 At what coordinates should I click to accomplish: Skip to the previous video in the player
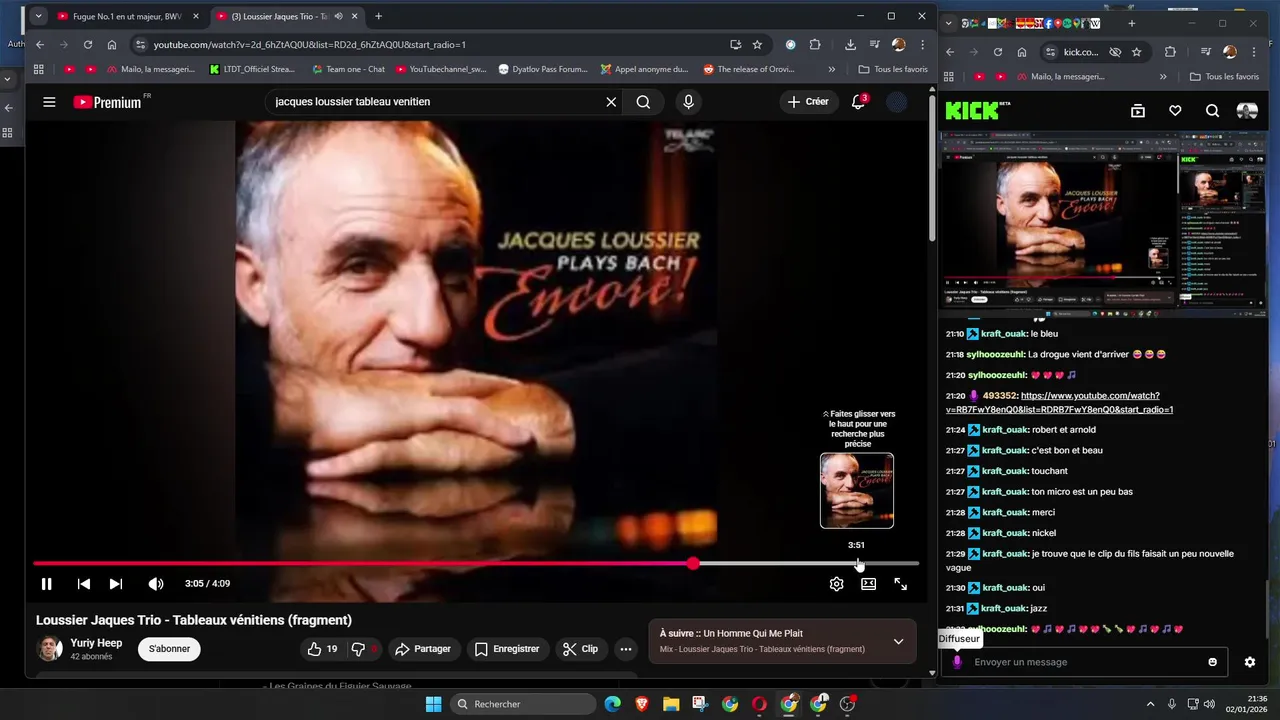[84, 584]
